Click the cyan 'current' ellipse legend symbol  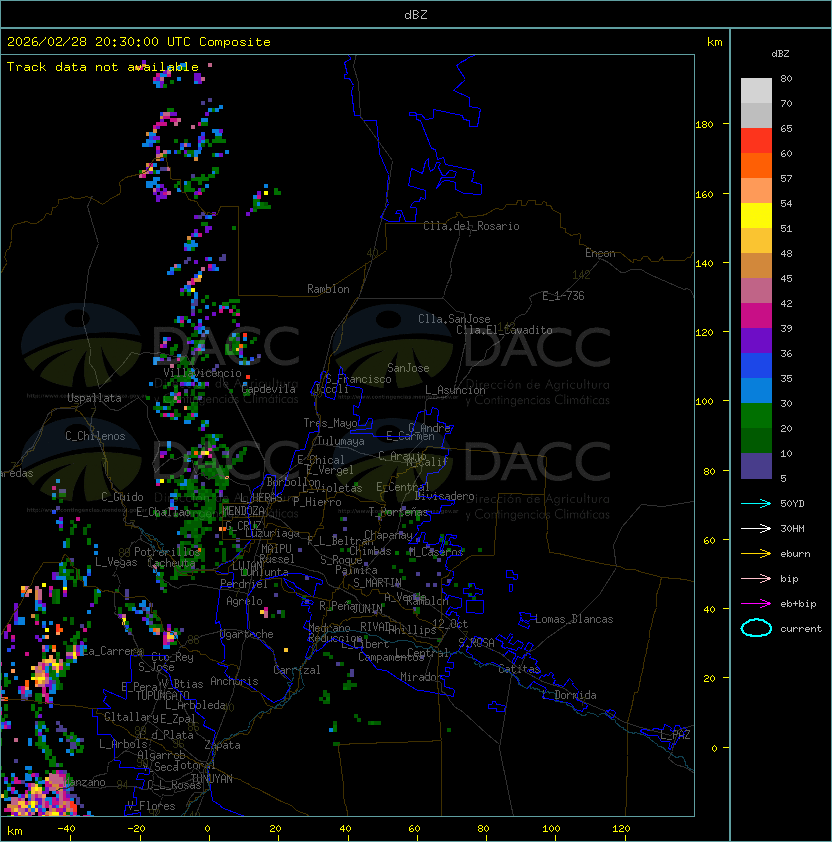coord(756,628)
